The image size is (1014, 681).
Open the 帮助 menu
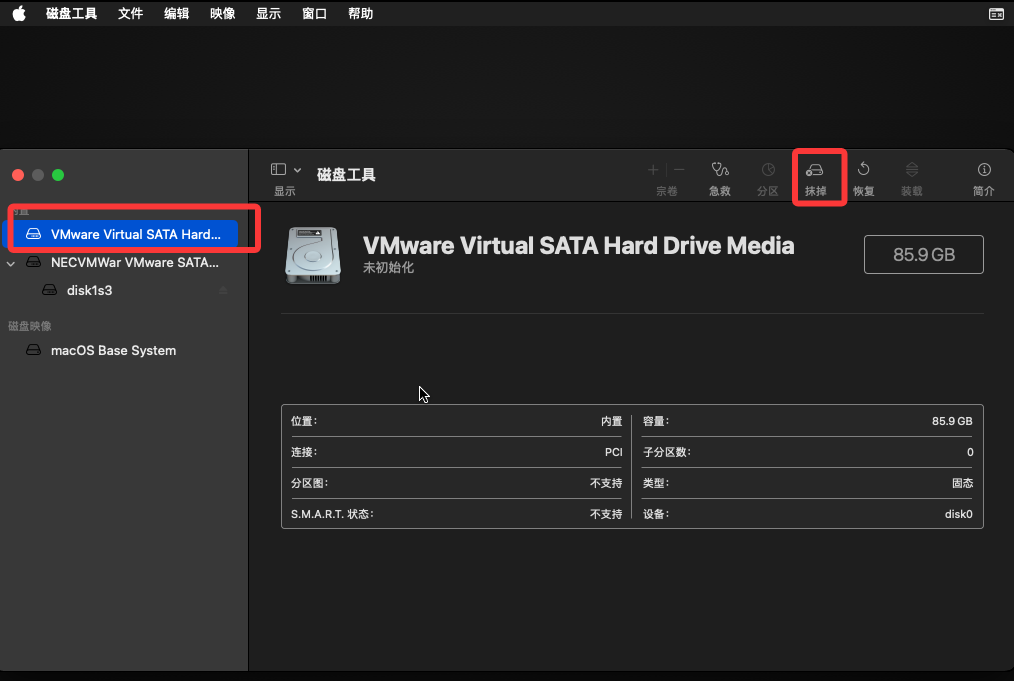point(360,14)
